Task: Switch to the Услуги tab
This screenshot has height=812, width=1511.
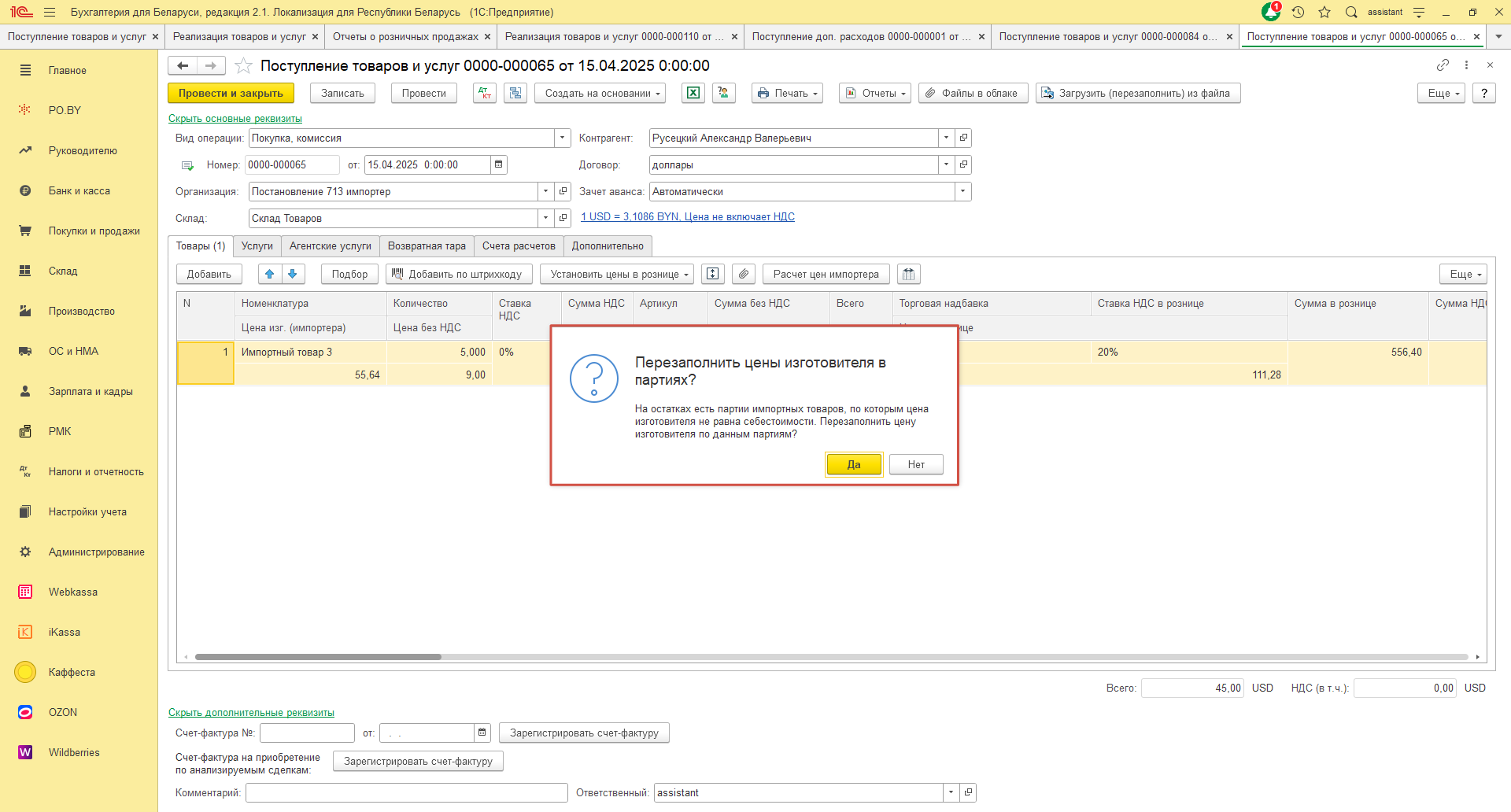Action: click(x=257, y=246)
